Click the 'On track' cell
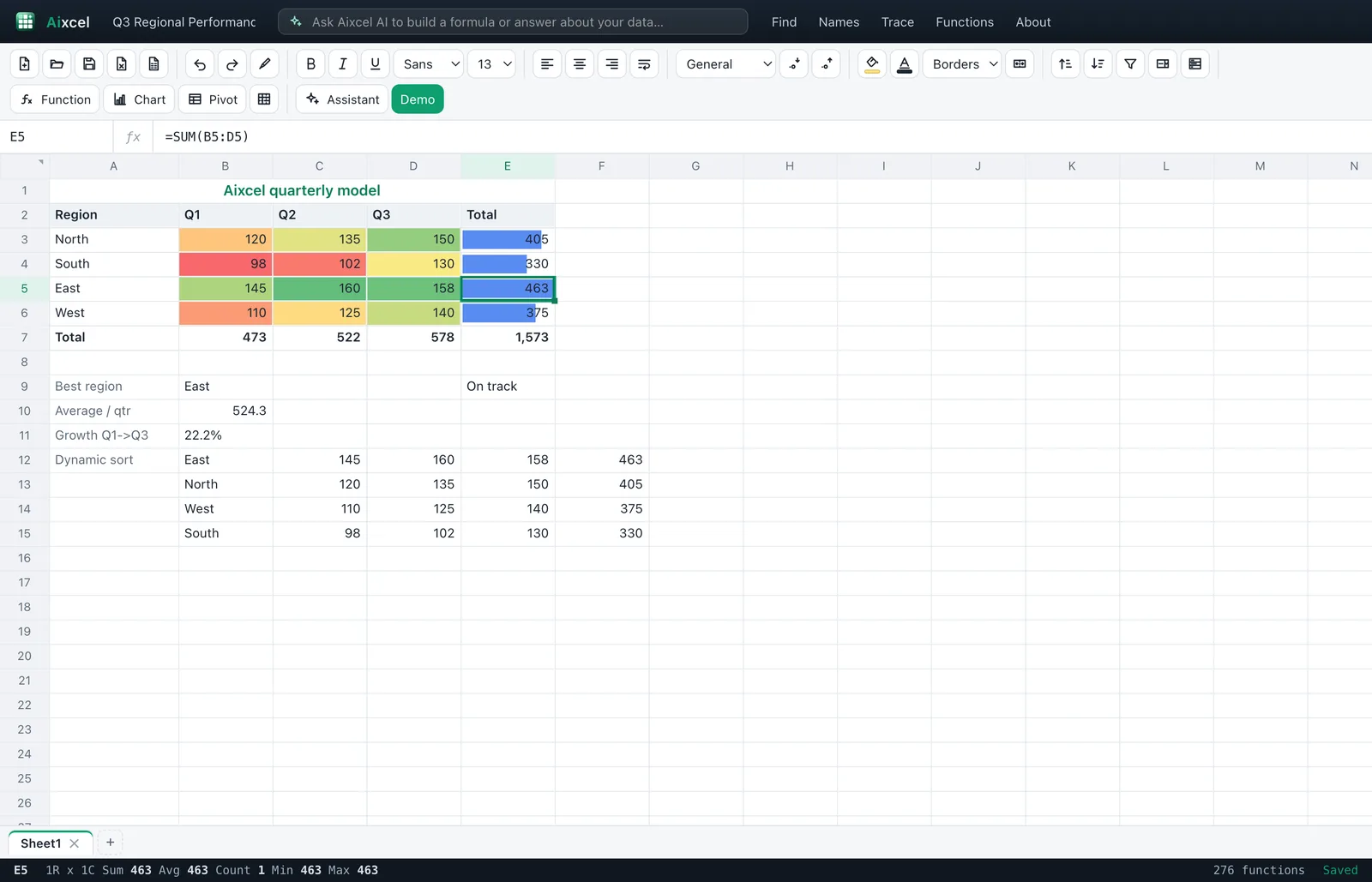Screen dimensions: 1372x882 pyautogui.click(x=508, y=387)
